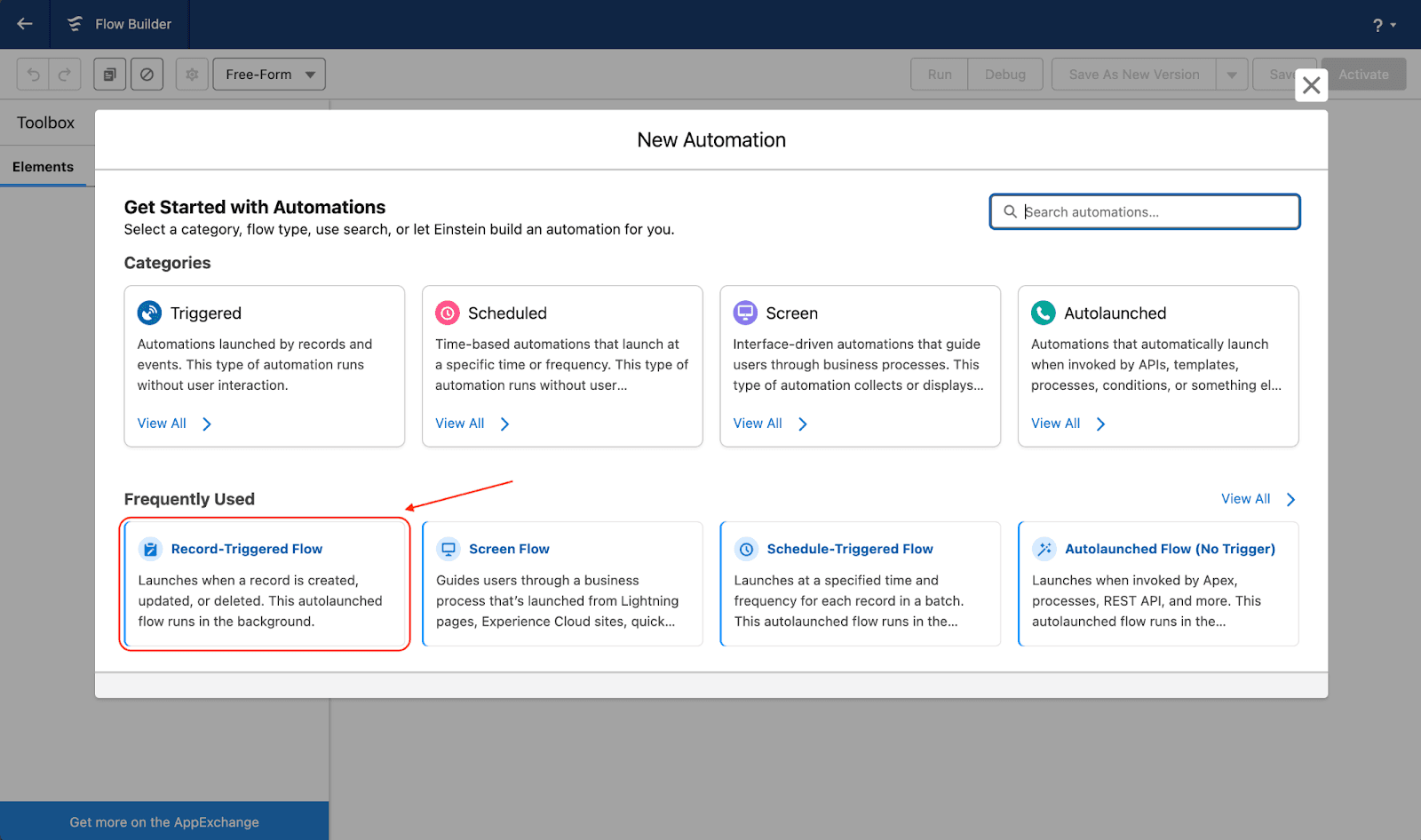
Task: Close the New Automation dialog
Action: 1311,85
